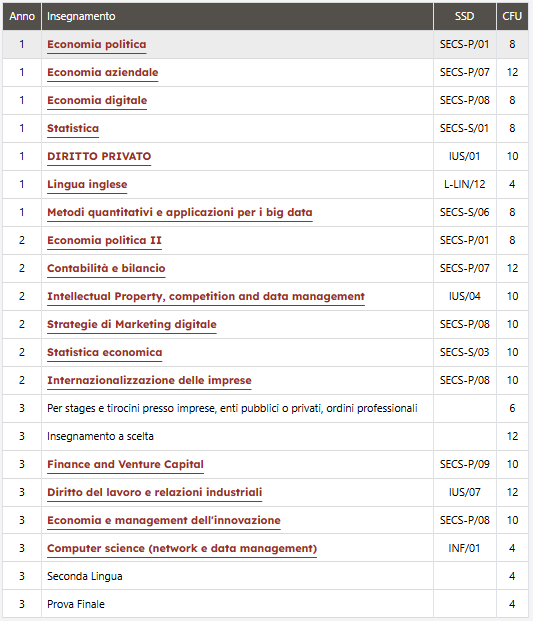
Task: Click Diritto del lavoro e relazioni industriali
Action: coord(154,492)
